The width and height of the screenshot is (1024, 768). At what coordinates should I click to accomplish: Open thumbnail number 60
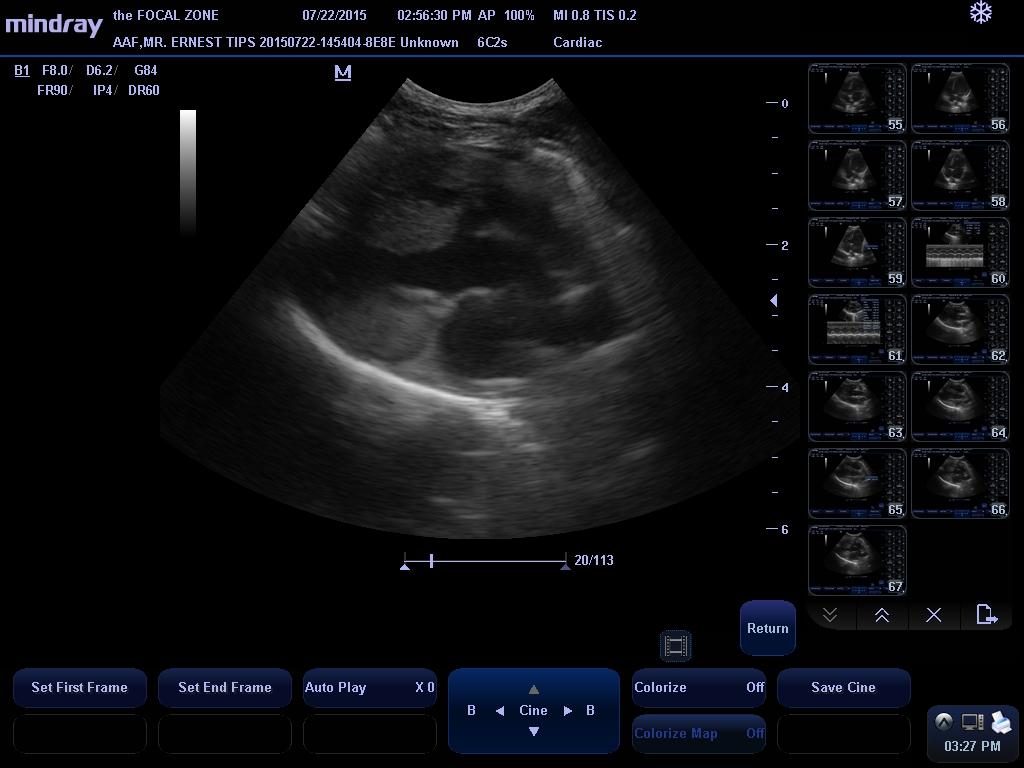960,253
